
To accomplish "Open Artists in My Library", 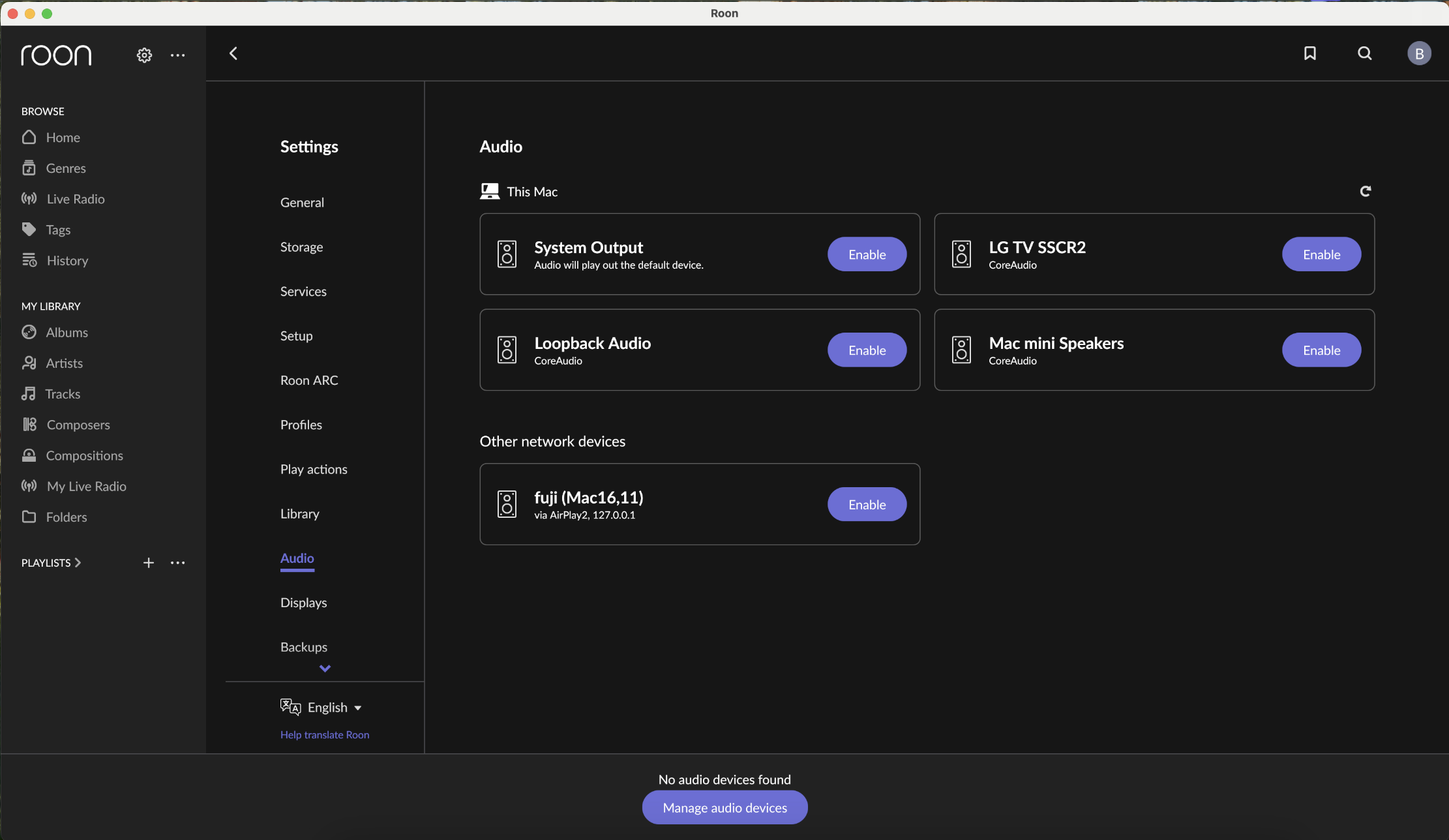I will (52, 363).
